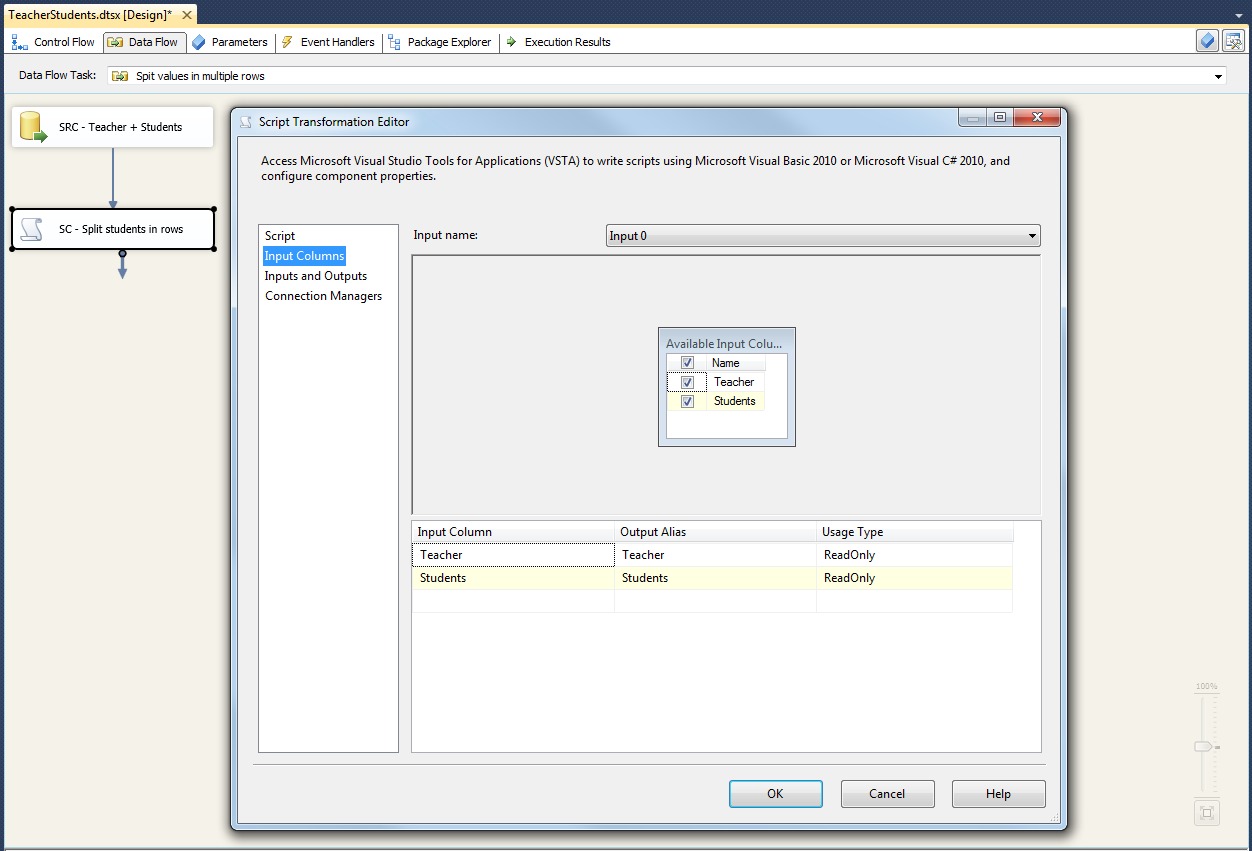This screenshot has height=851, width=1252.
Task: Click the Parameters tab diamond icon
Action: [200, 42]
